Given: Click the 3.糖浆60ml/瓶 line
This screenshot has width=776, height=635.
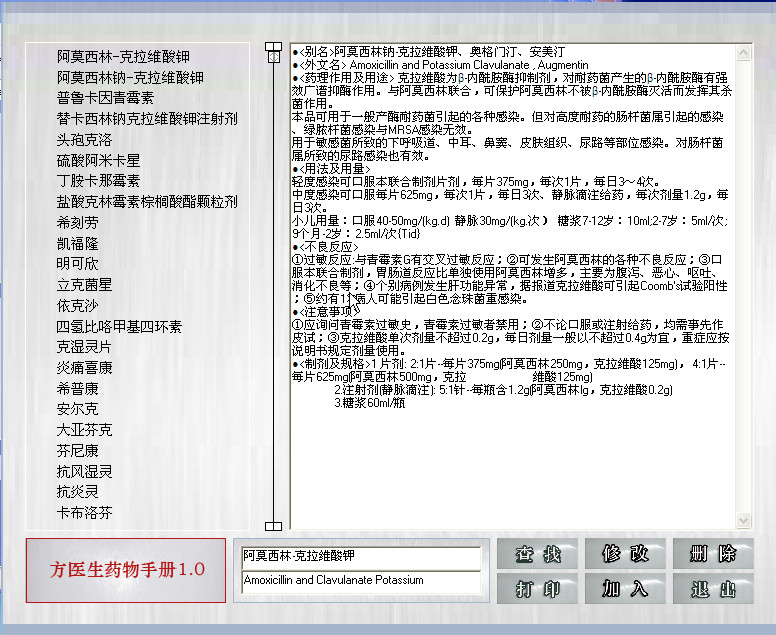Looking at the screenshot, I should point(370,403).
